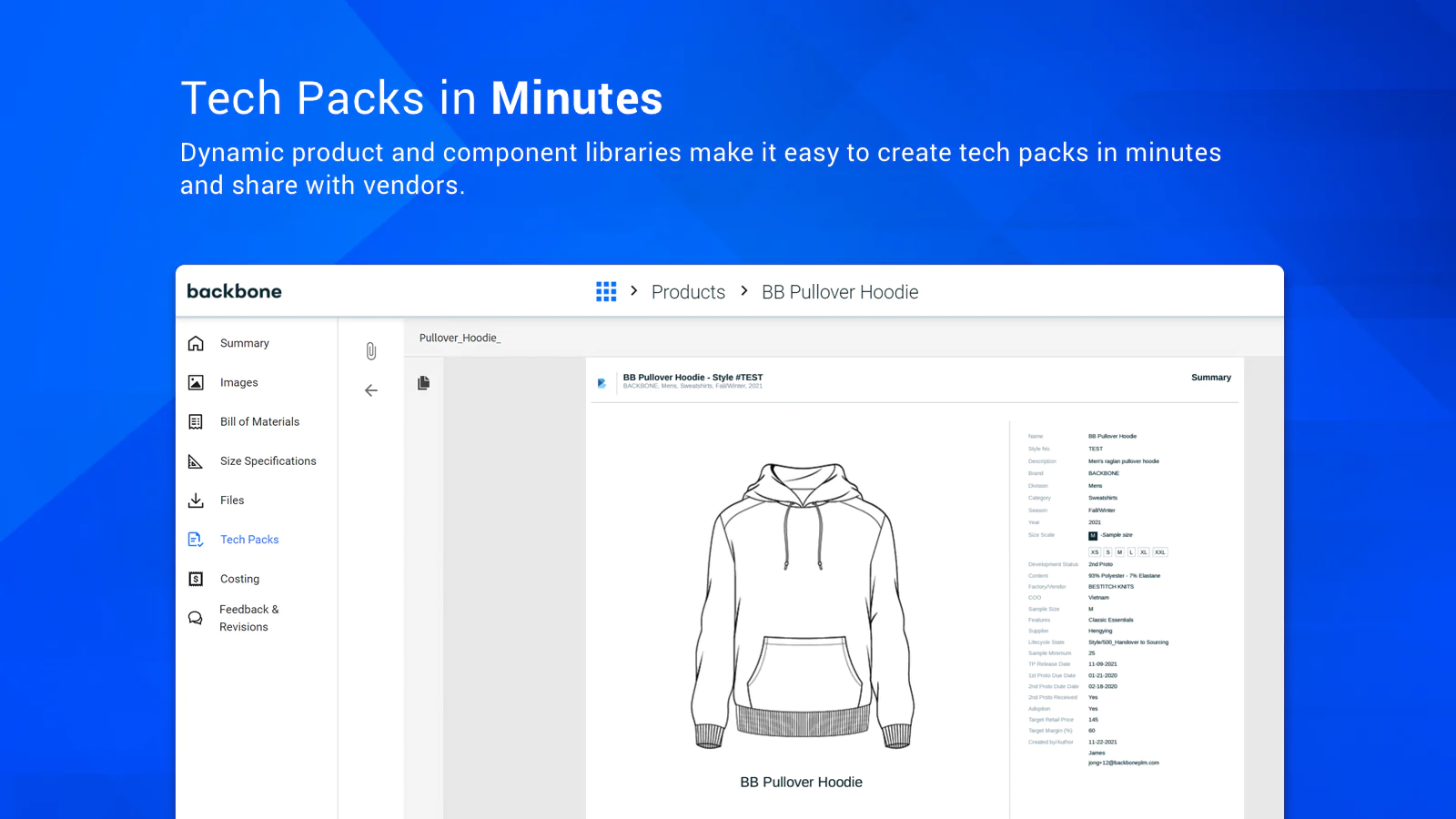Click the Files download icon

click(196, 500)
